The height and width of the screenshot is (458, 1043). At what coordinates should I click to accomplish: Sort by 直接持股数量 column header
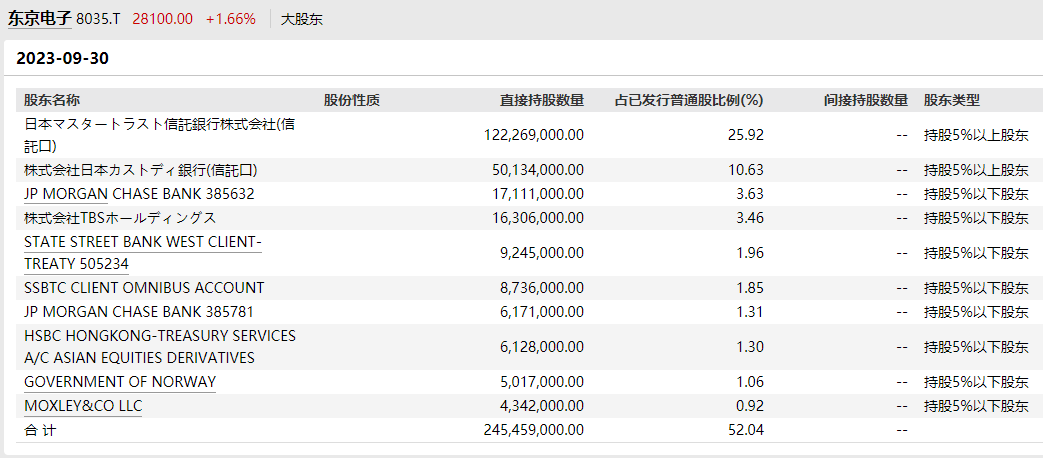[x=542, y=100]
